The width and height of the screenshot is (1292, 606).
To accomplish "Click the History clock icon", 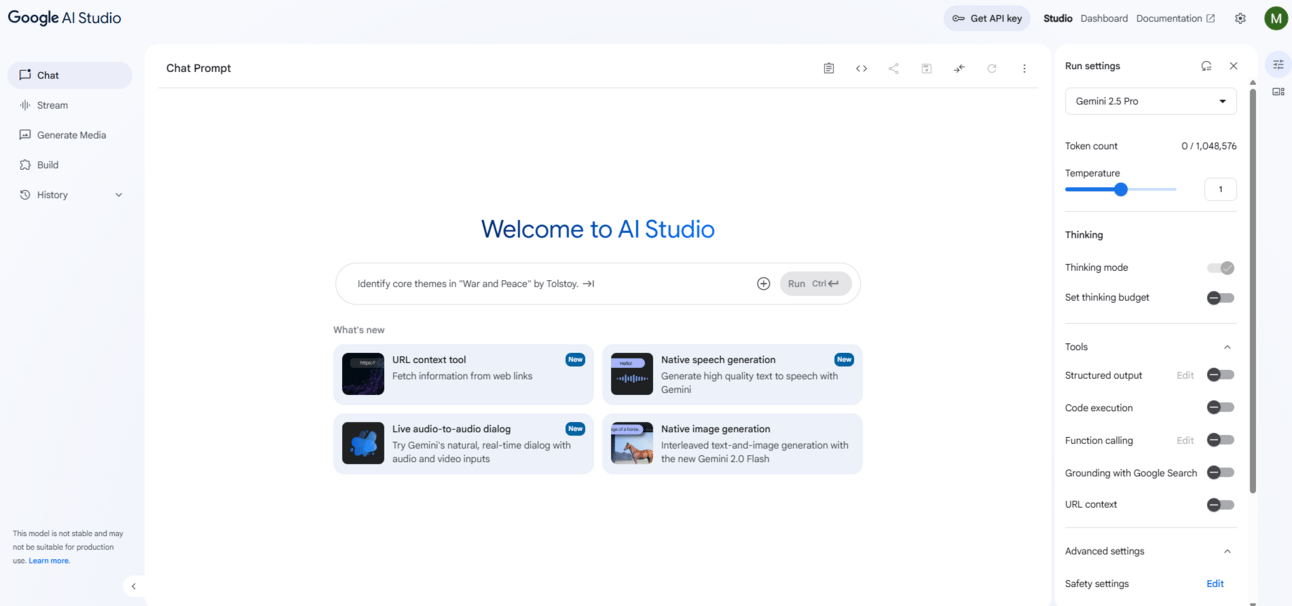I will tap(25, 195).
